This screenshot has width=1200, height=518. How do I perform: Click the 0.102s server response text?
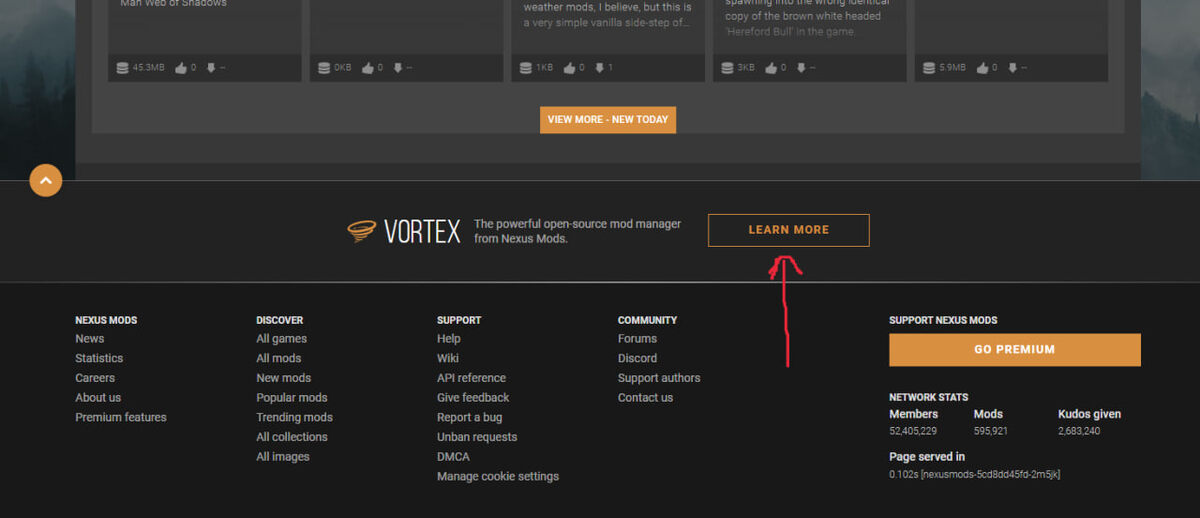[x=974, y=474]
